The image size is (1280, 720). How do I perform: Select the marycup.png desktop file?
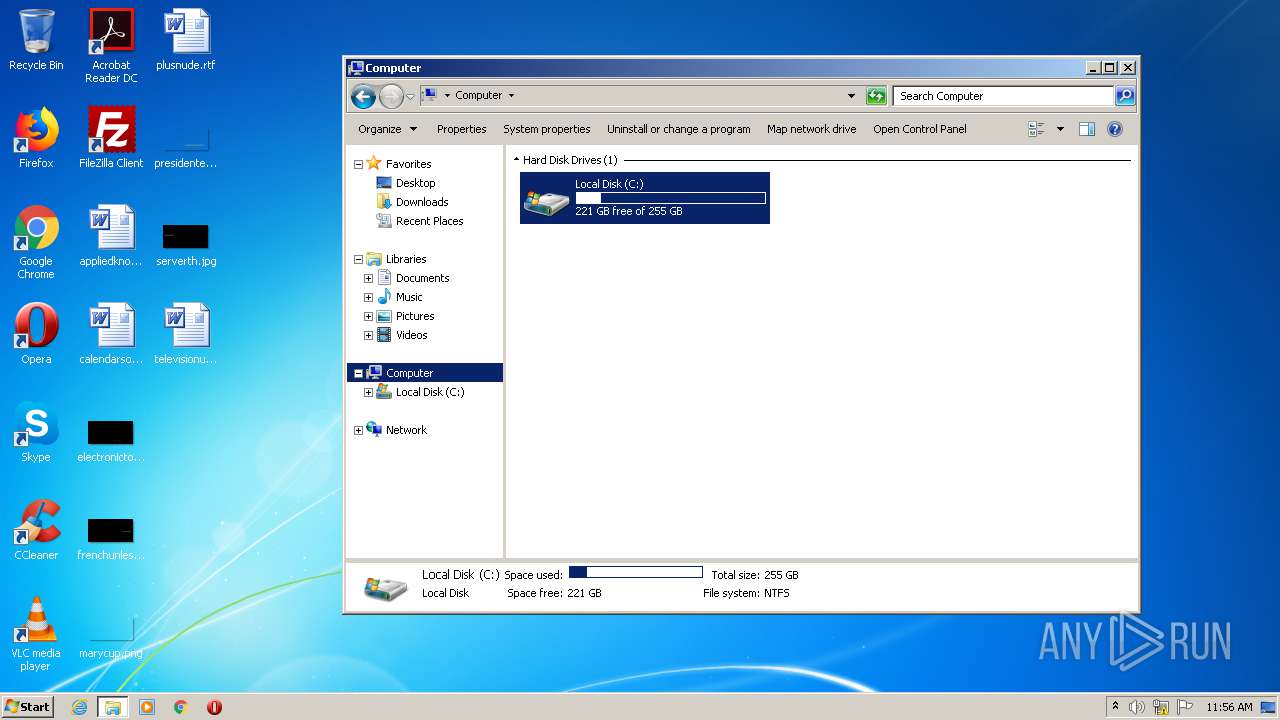111,636
